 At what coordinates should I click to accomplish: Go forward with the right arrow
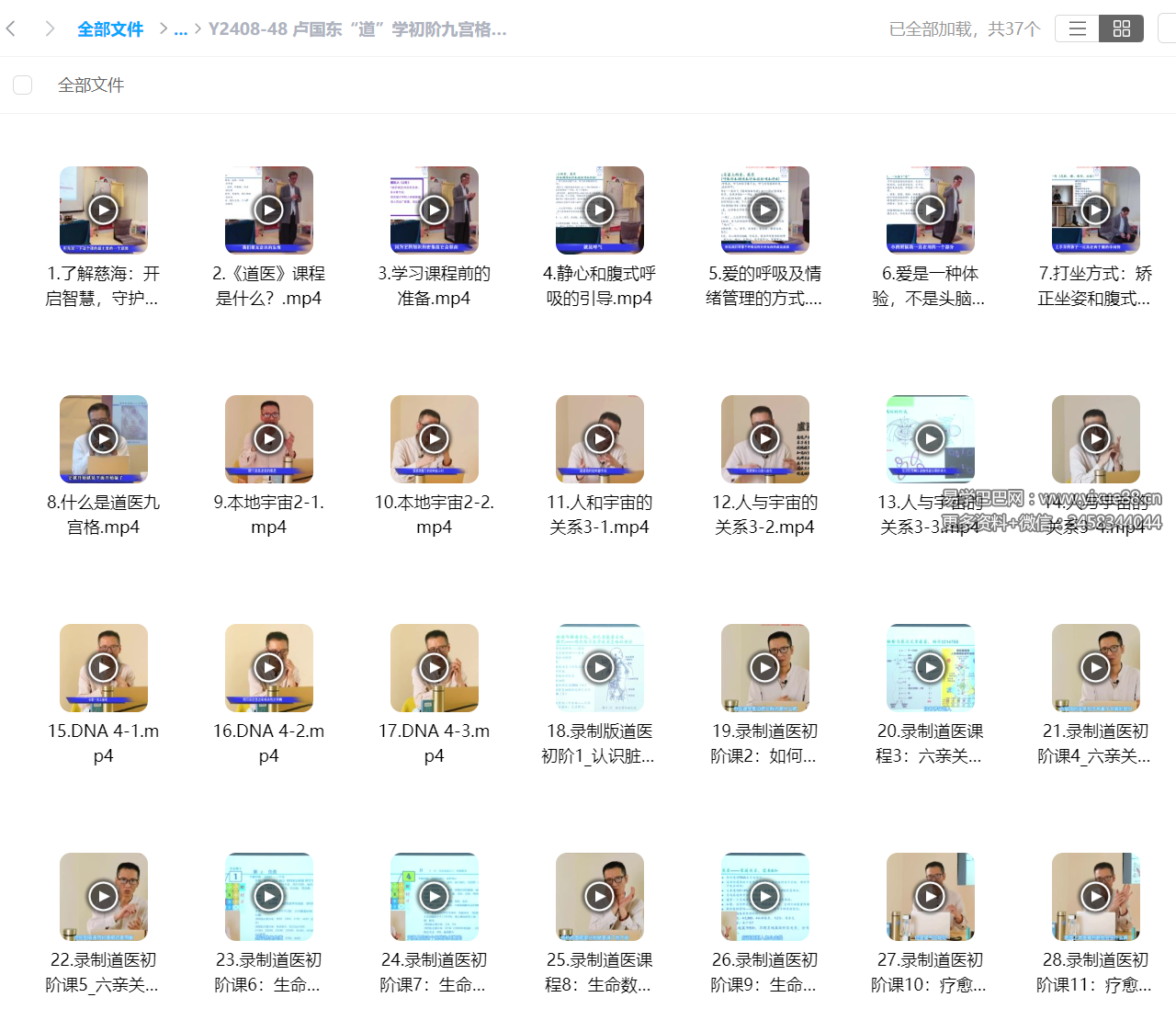pyautogui.click(x=50, y=28)
